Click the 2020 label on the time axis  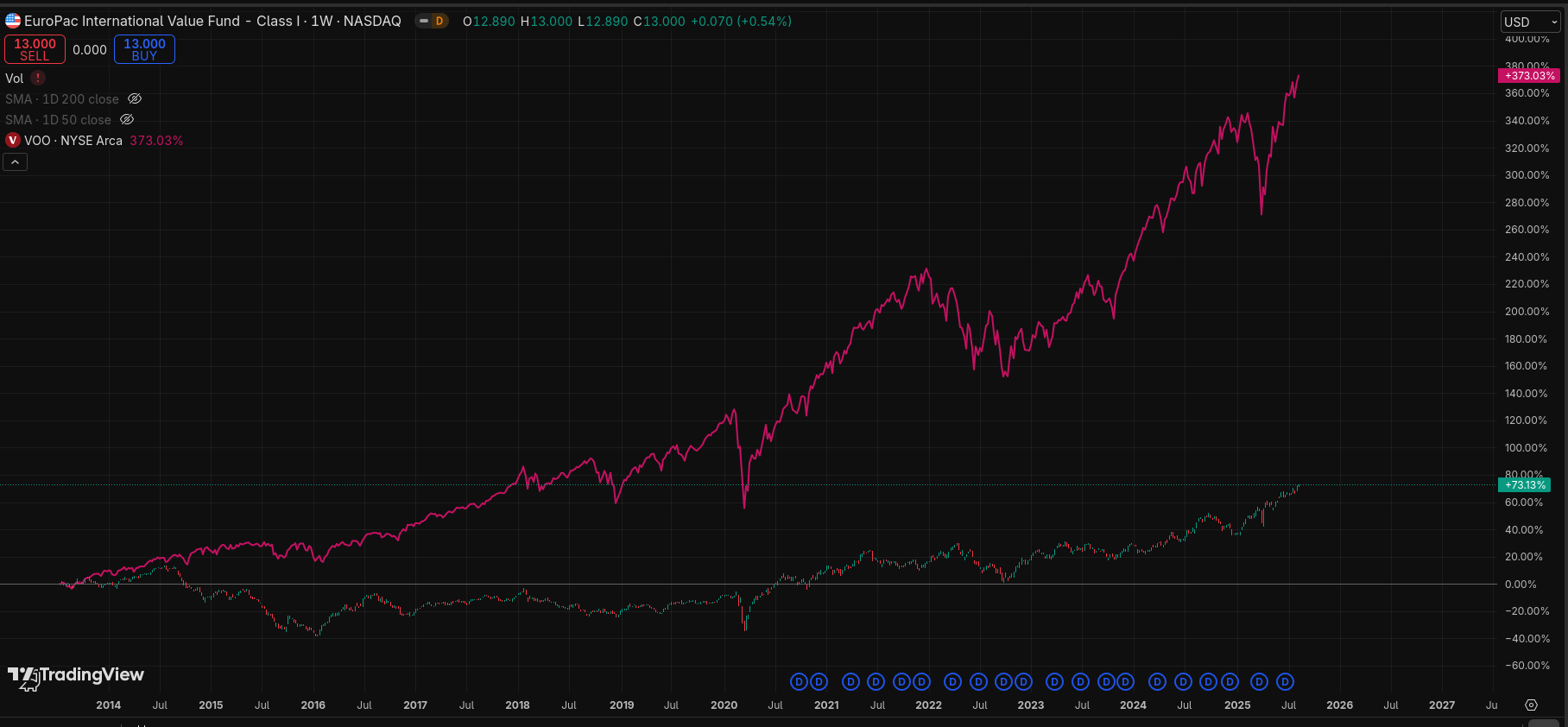click(x=724, y=705)
